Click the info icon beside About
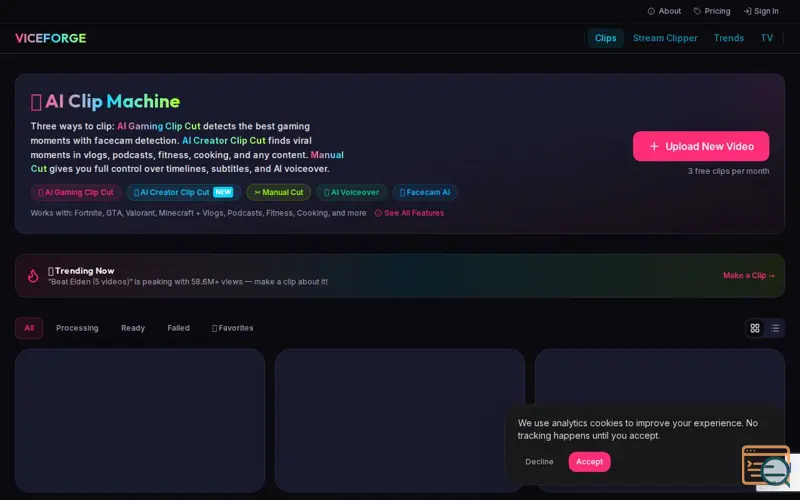The image size is (800, 500). point(651,11)
